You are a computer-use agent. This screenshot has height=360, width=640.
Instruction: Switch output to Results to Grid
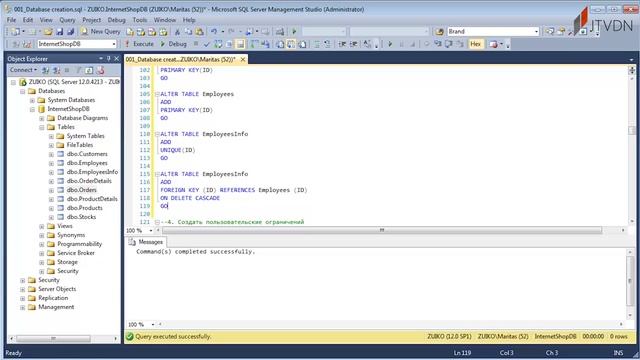(291, 44)
